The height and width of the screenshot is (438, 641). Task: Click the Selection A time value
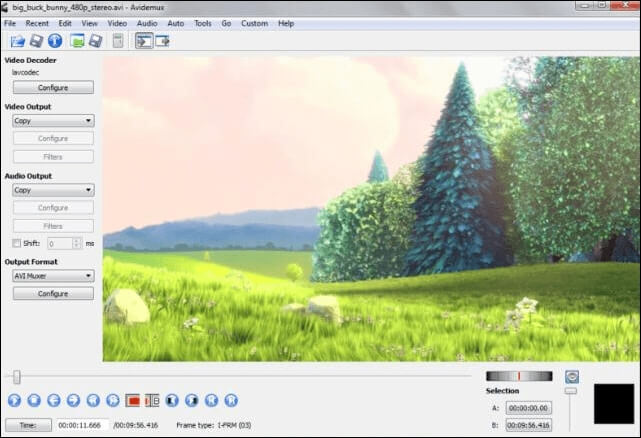pyautogui.click(x=529, y=408)
